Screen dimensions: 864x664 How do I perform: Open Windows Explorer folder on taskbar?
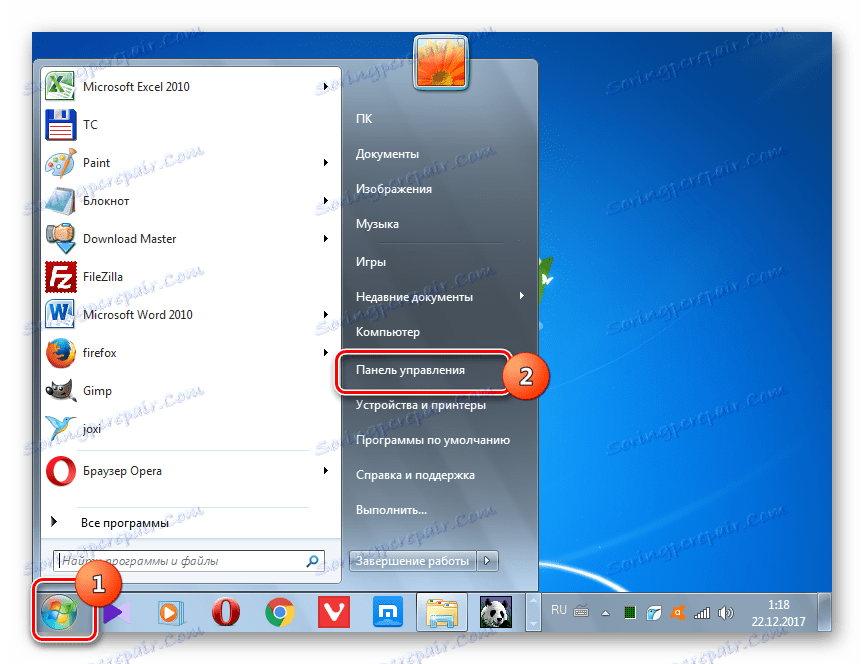point(442,612)
